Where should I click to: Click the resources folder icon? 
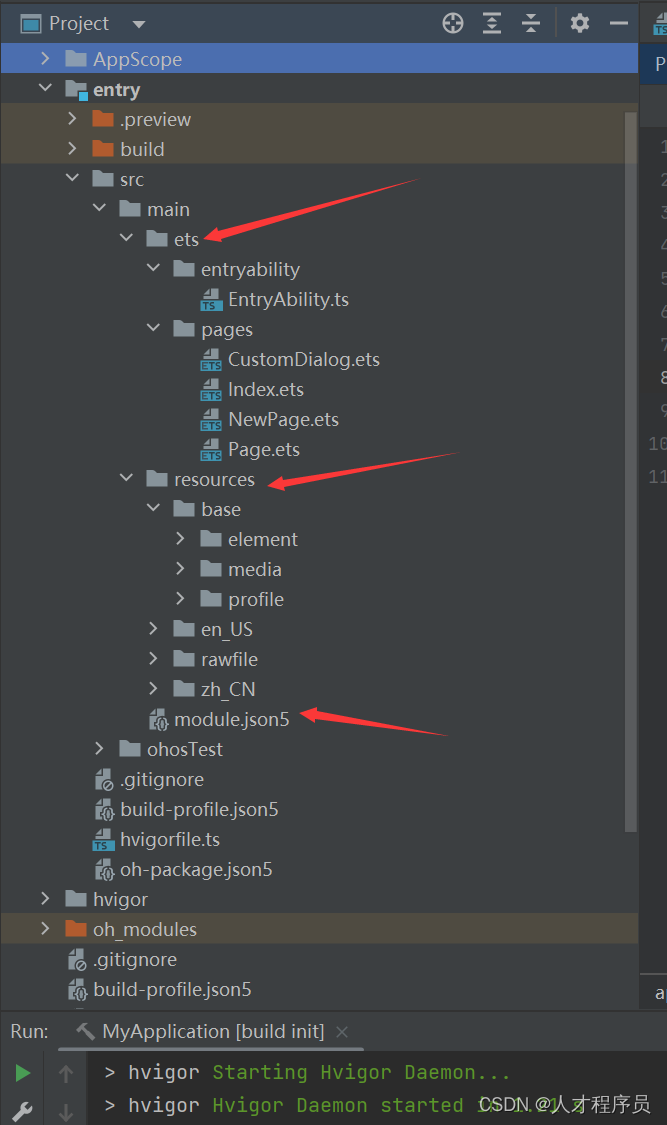(157, 479)
